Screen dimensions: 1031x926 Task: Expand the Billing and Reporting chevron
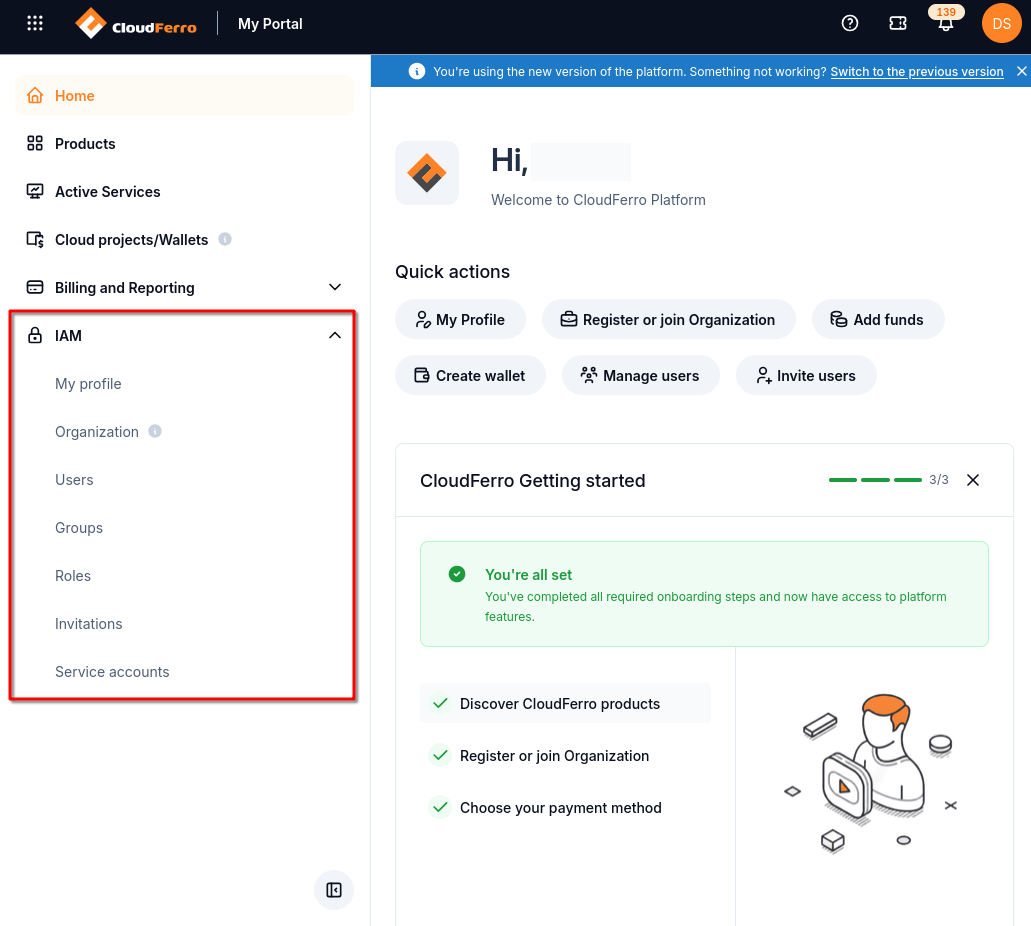(x=335, y=287)
